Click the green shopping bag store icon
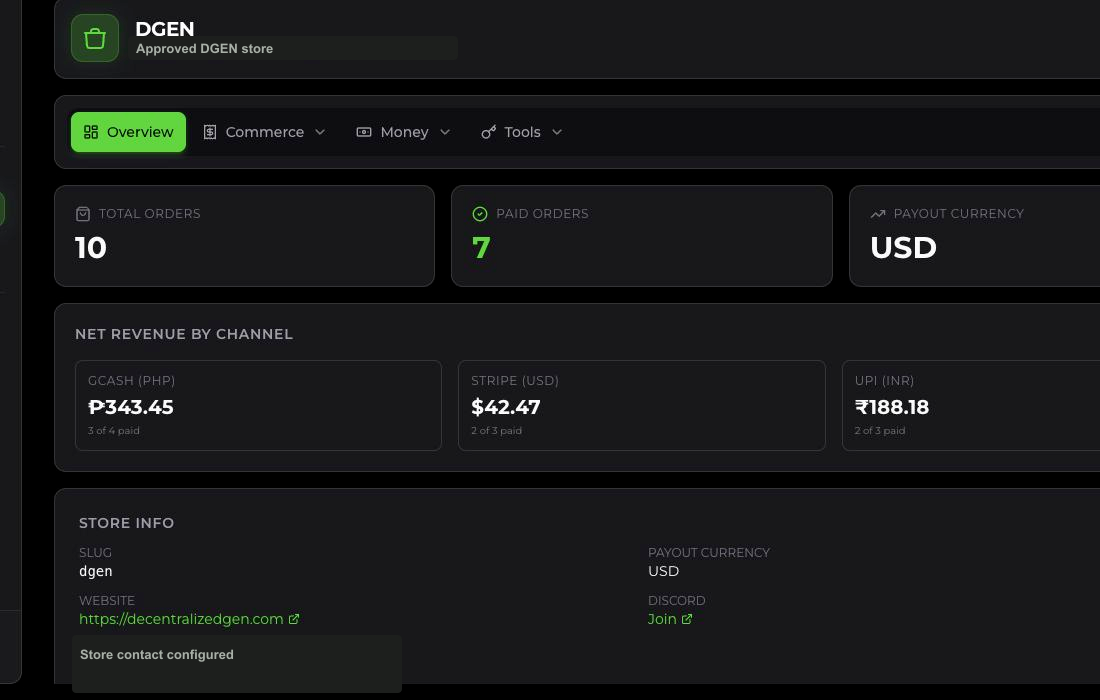This screenshot has width=1100, height=700. 95,38
